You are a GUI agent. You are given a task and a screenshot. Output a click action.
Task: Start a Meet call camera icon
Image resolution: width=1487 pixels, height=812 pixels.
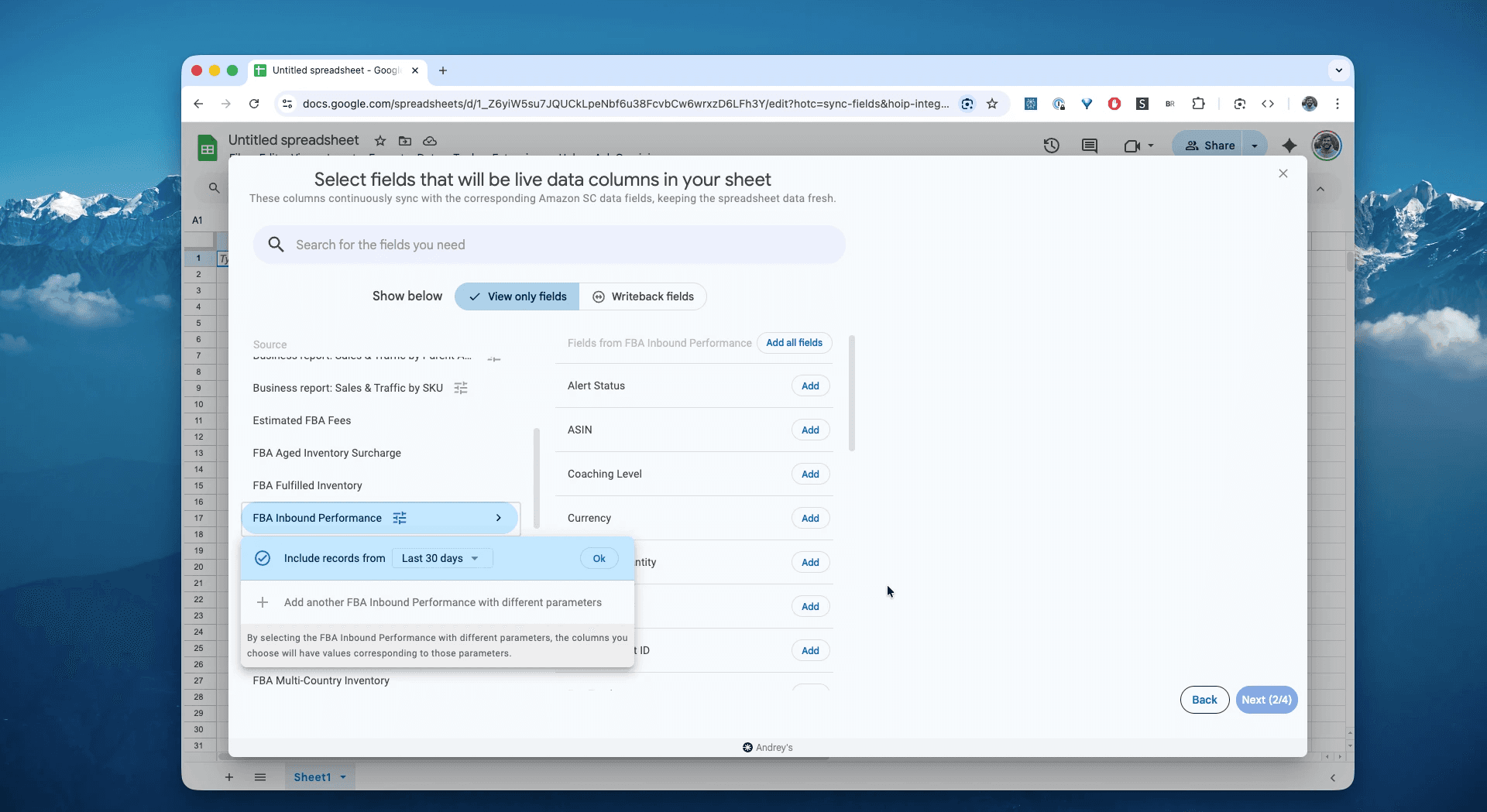click(x=1132, y=146)
